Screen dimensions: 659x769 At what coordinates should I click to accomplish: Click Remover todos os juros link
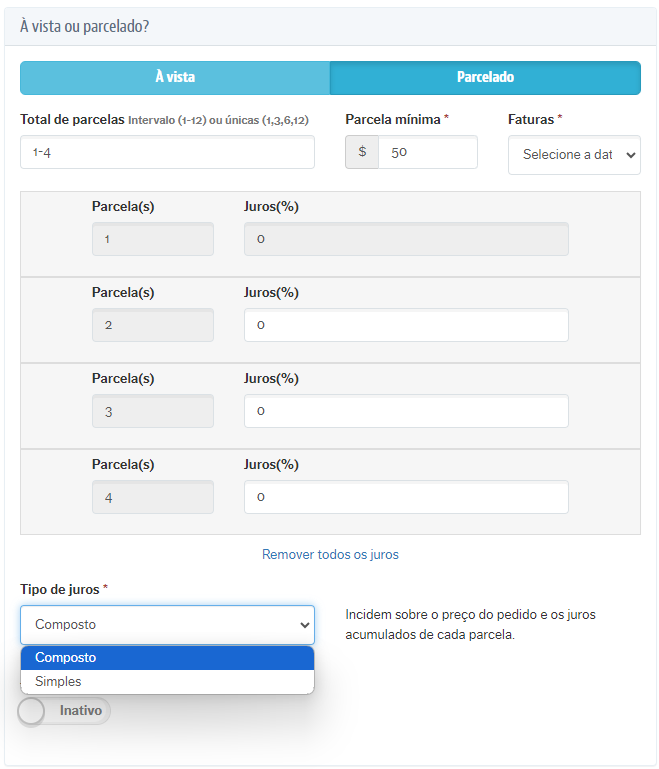tap(330, 554)
